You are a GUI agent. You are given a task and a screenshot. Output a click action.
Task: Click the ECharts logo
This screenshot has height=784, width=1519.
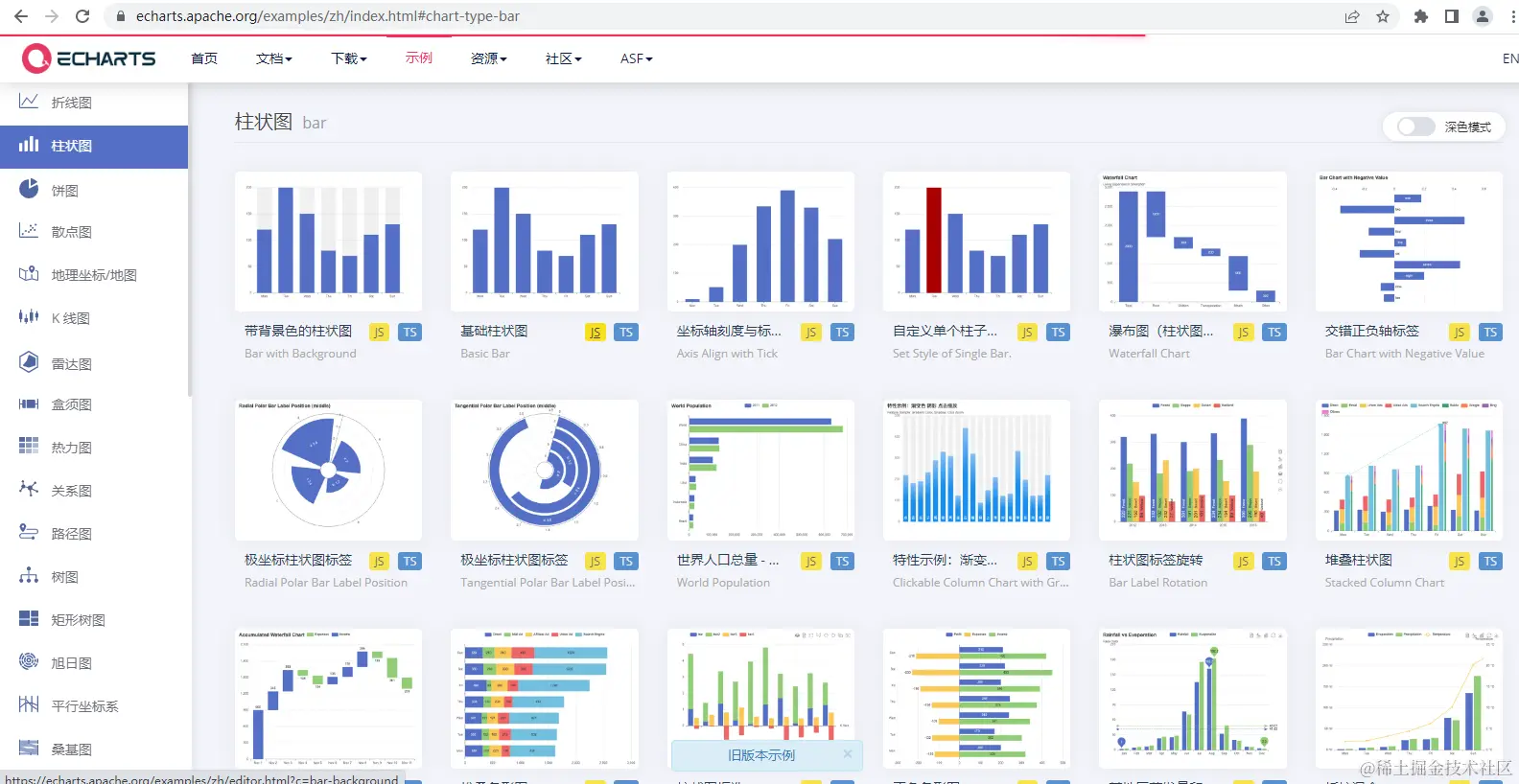coord(88,58)
